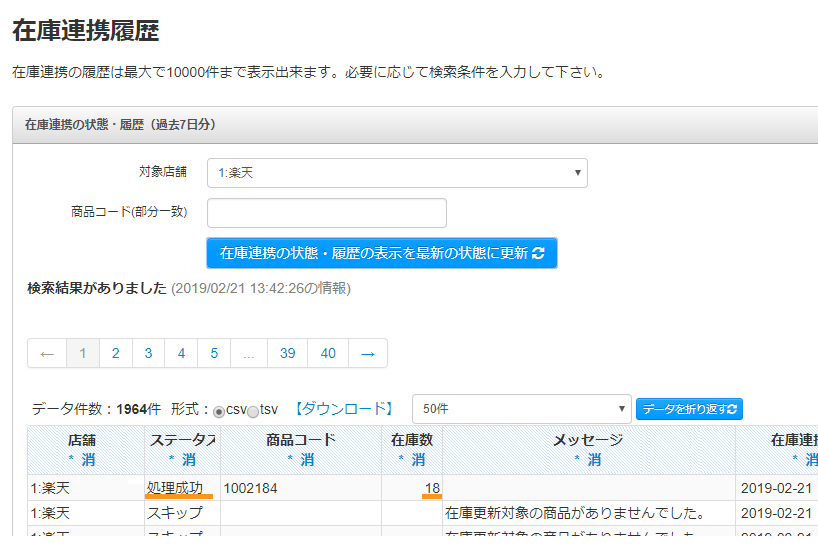Viewport: 818px width, 558px height.
Task: Select the csv format radio button
Action: coord(219,412)
